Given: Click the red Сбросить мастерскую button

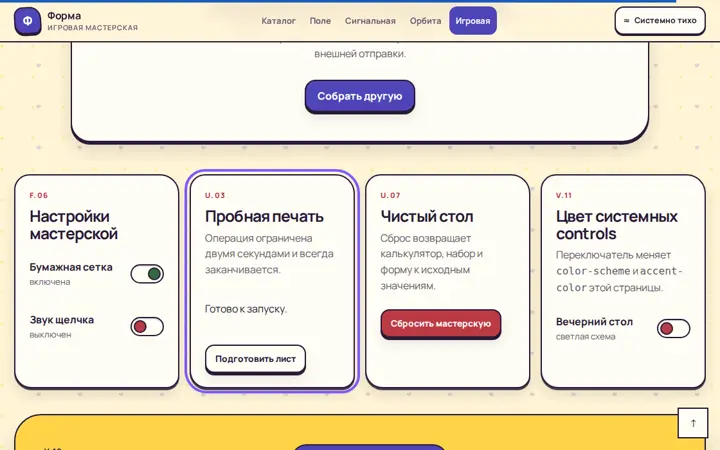Looking at the screenshot, I should pos(441,324).
